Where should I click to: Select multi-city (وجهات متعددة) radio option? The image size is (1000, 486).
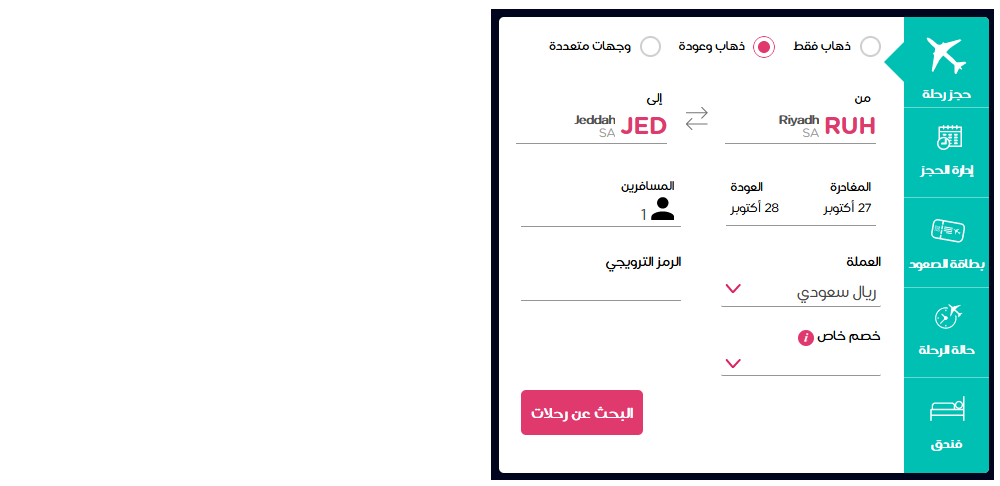click(651, 47)
